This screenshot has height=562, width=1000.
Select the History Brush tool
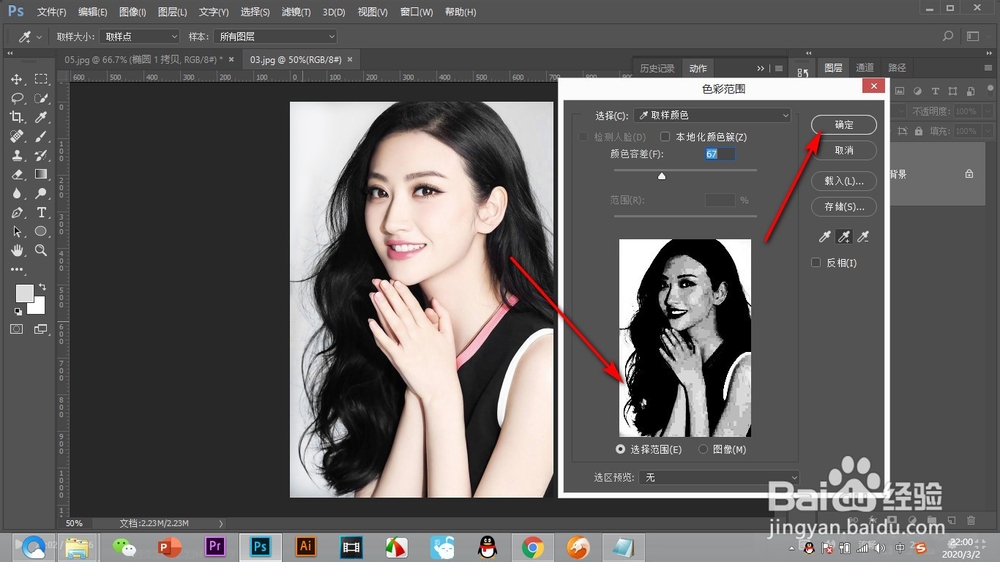[x=41, y=155]
